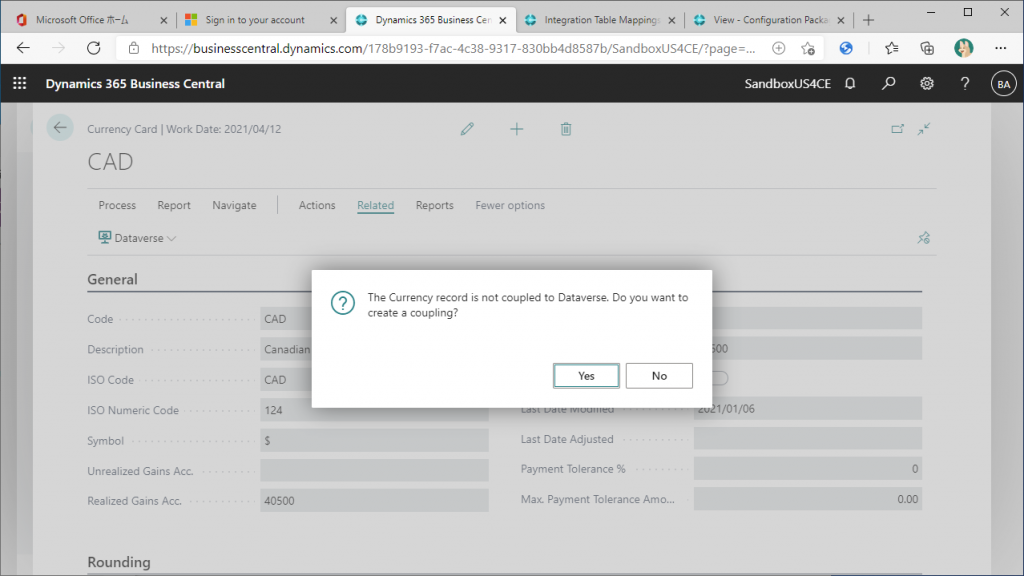Open the browser Favorites list icon
This screenshot has height=576, width=1024.
891,48
